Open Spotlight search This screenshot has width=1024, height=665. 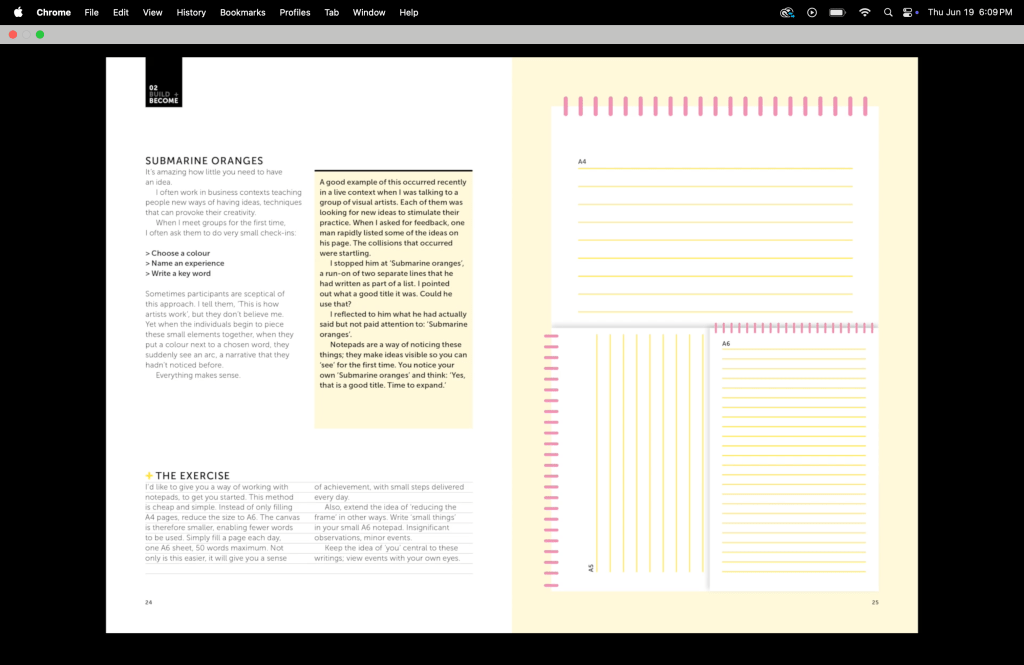coord(888,12)
